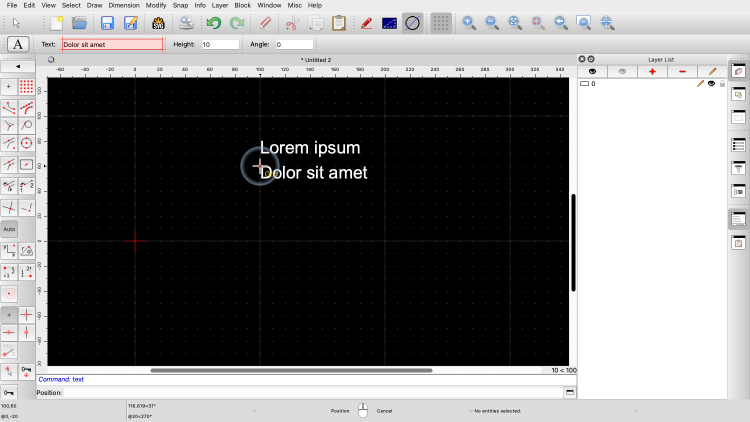750x422 pixels.
Task: Click the Text input field
Action: 113,44
